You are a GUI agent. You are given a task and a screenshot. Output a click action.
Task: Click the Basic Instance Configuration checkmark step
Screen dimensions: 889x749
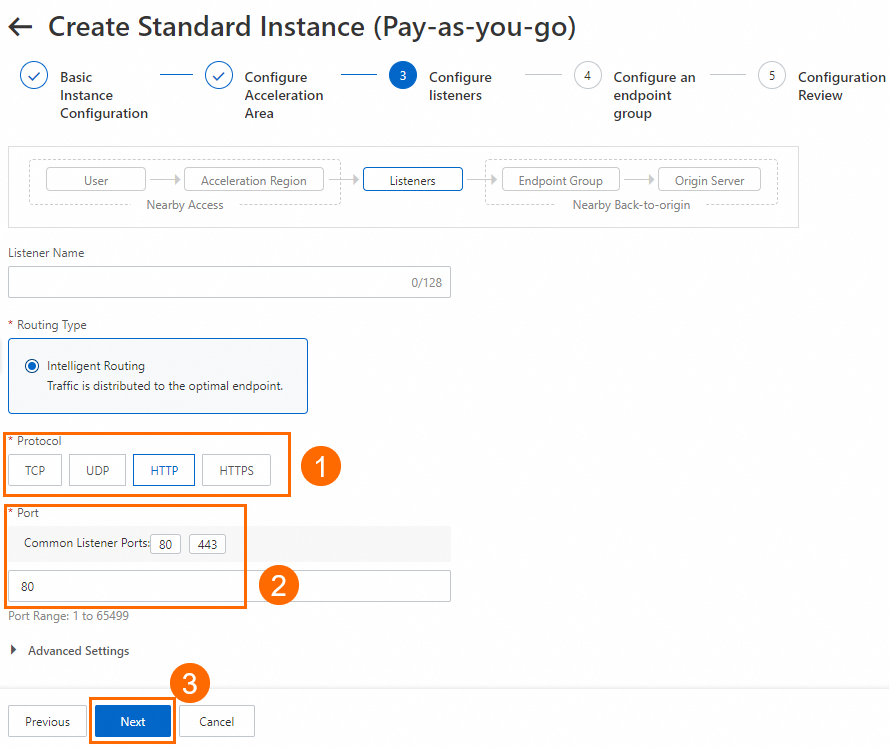pyautogui.click(x=34, y=76)
